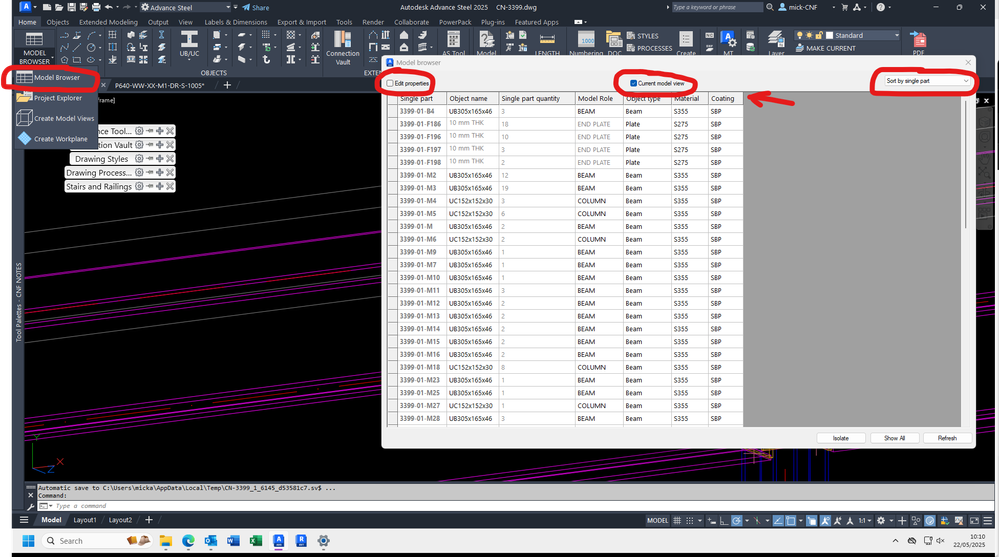The image size is (999, 557).
Task: Open the Labels & Dimensions tab
Action: coord(236,22)
